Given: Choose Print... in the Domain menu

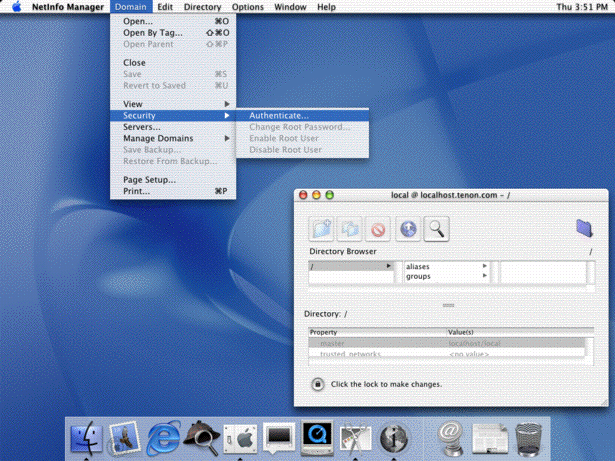Looking at the screenshot, I should [x=173, y=191].
